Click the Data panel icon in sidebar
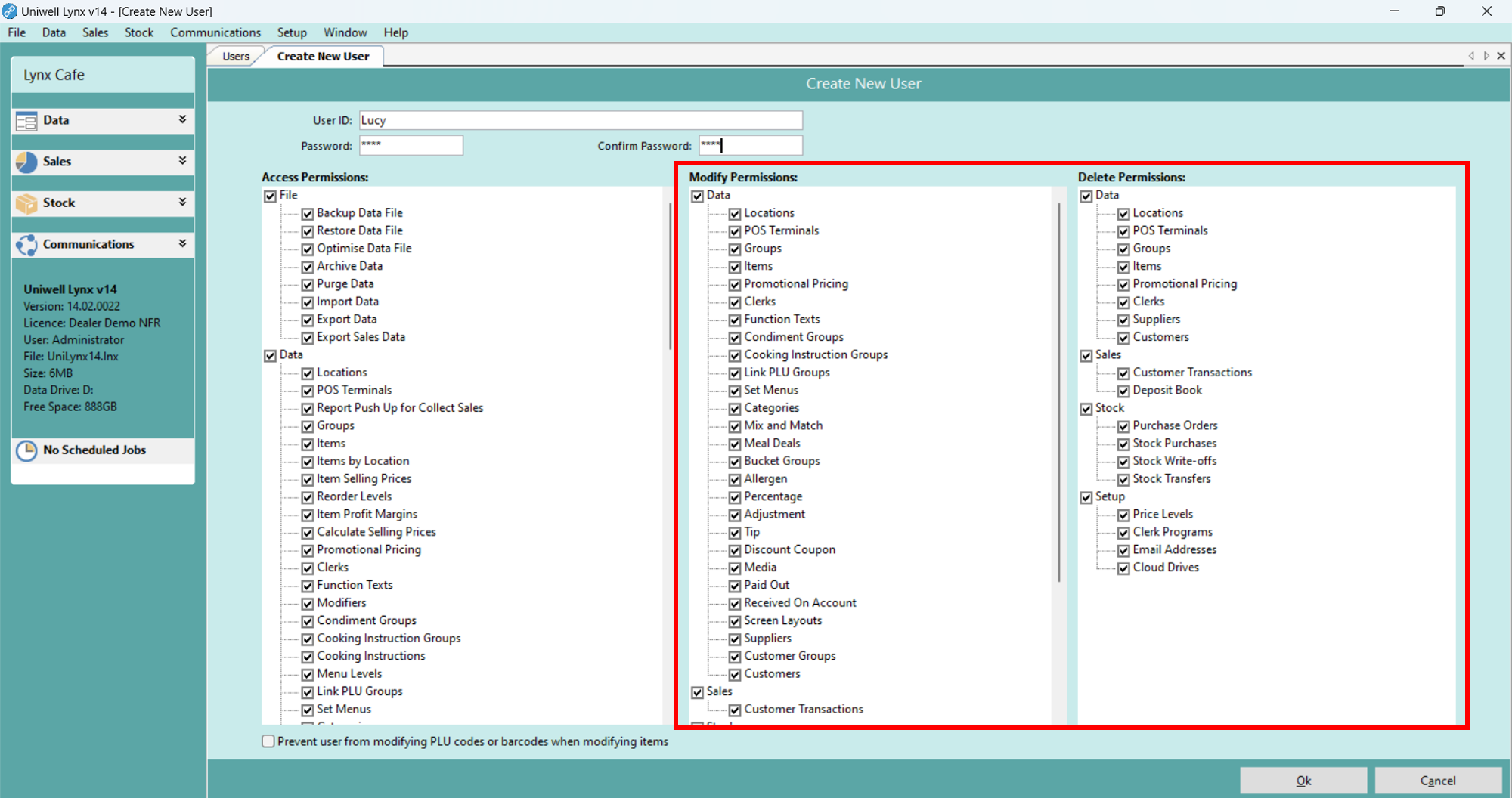The image size is (1512, 798). 26,121
